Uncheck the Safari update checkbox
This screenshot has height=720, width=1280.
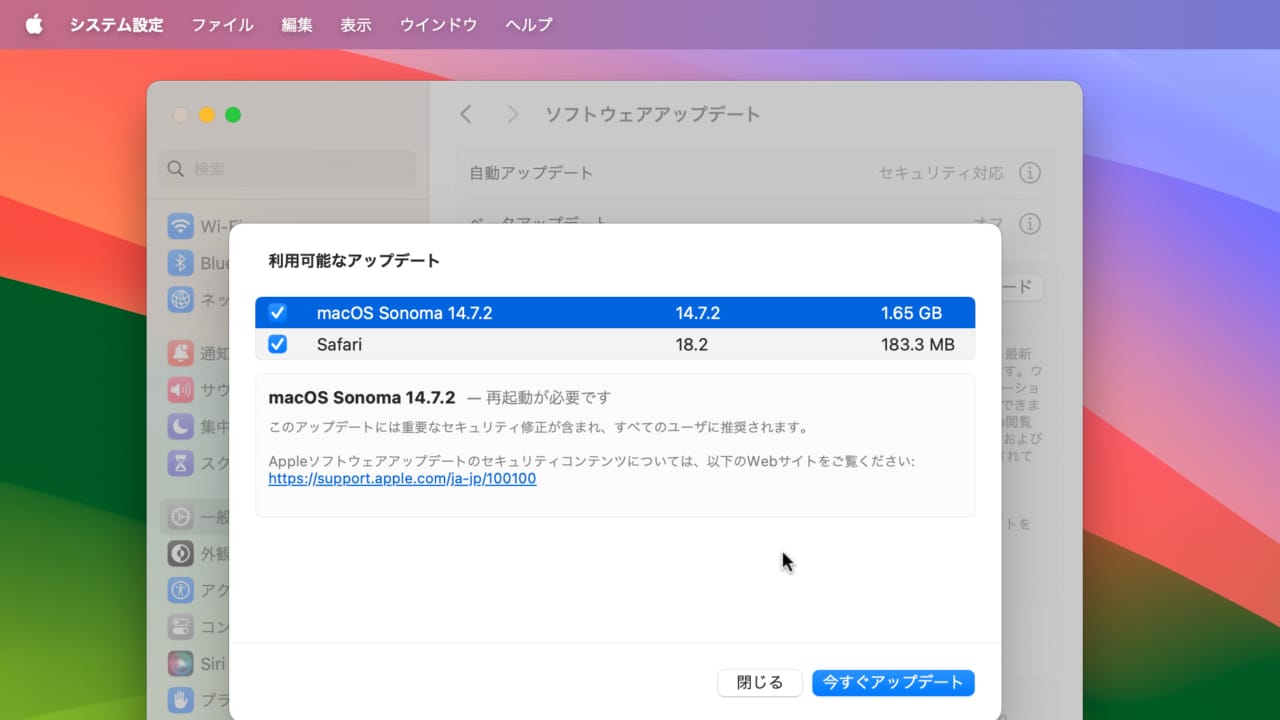click(x=278, y=344)
